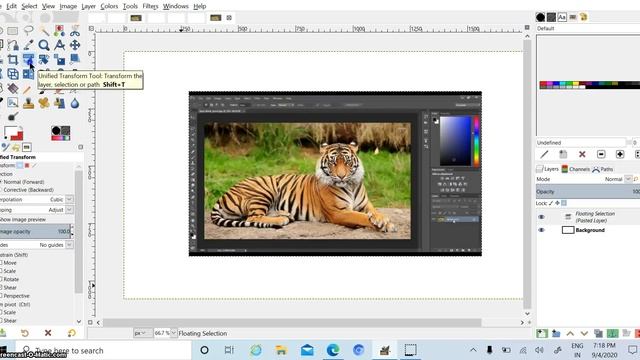
Task: Select the Scissors Select tool
Action: (x=75, y=30)
